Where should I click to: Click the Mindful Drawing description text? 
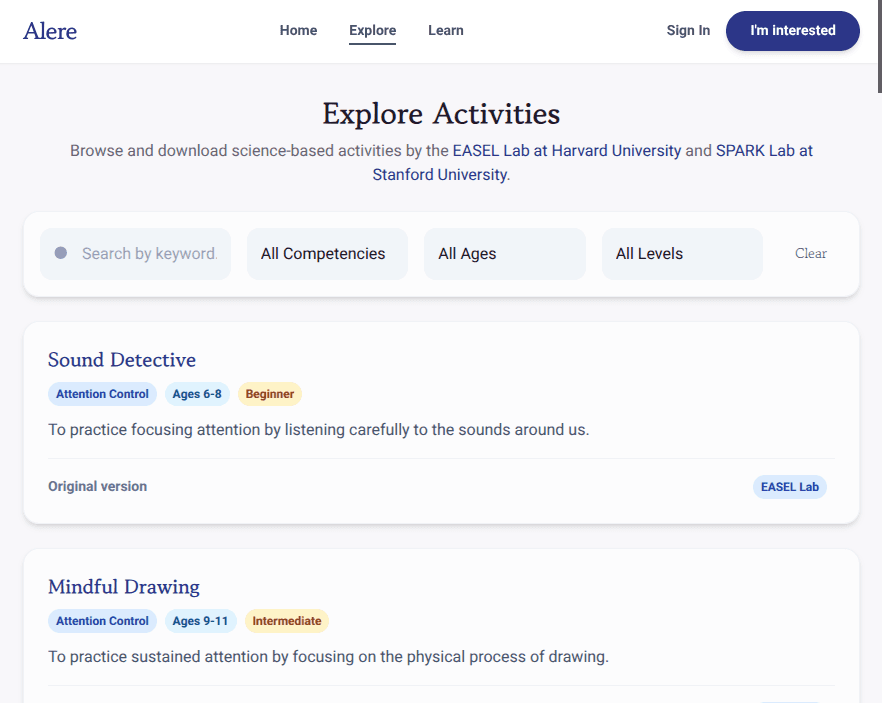[328, 657]
